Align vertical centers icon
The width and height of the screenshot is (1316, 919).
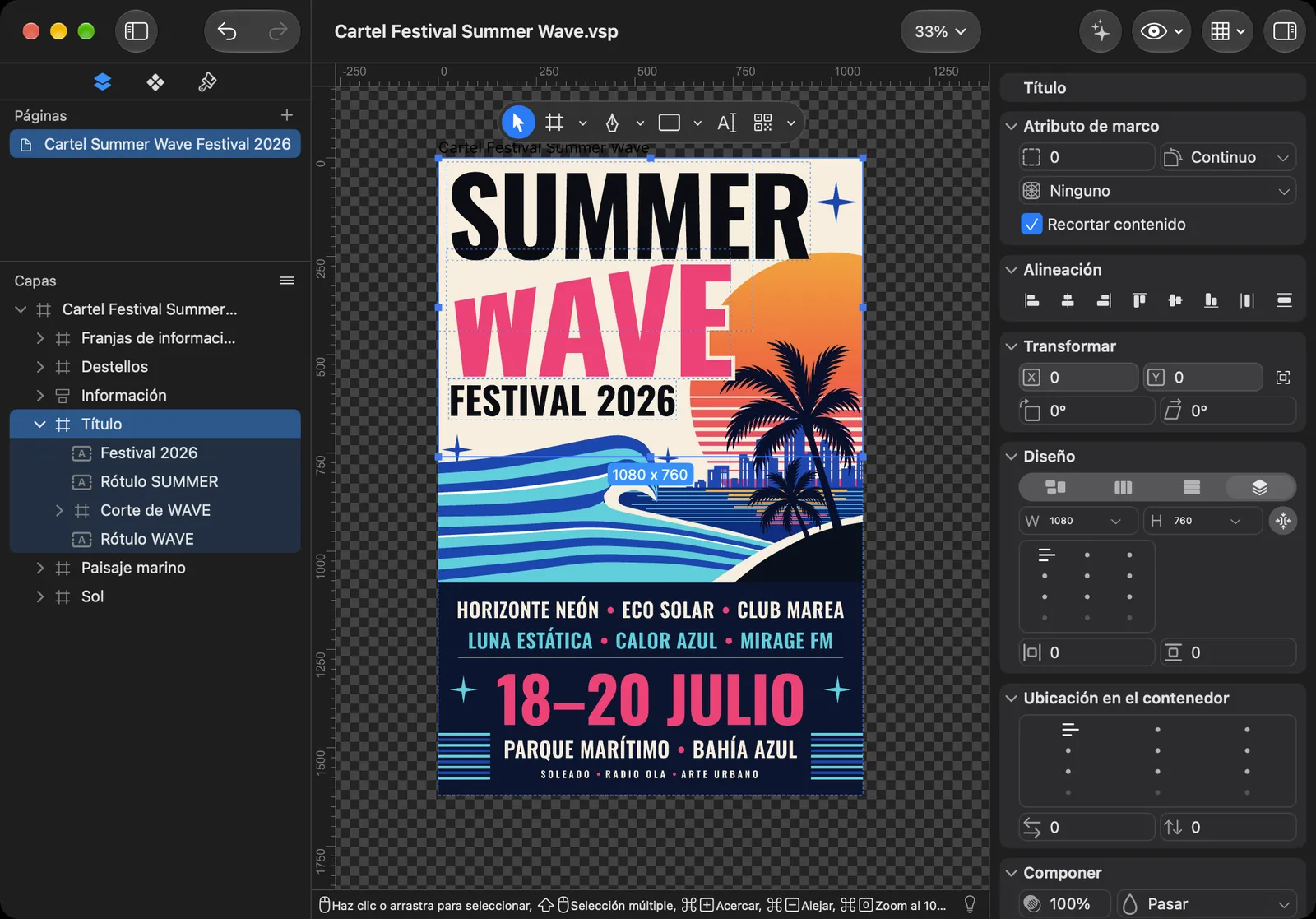(x=1175, y=300)
